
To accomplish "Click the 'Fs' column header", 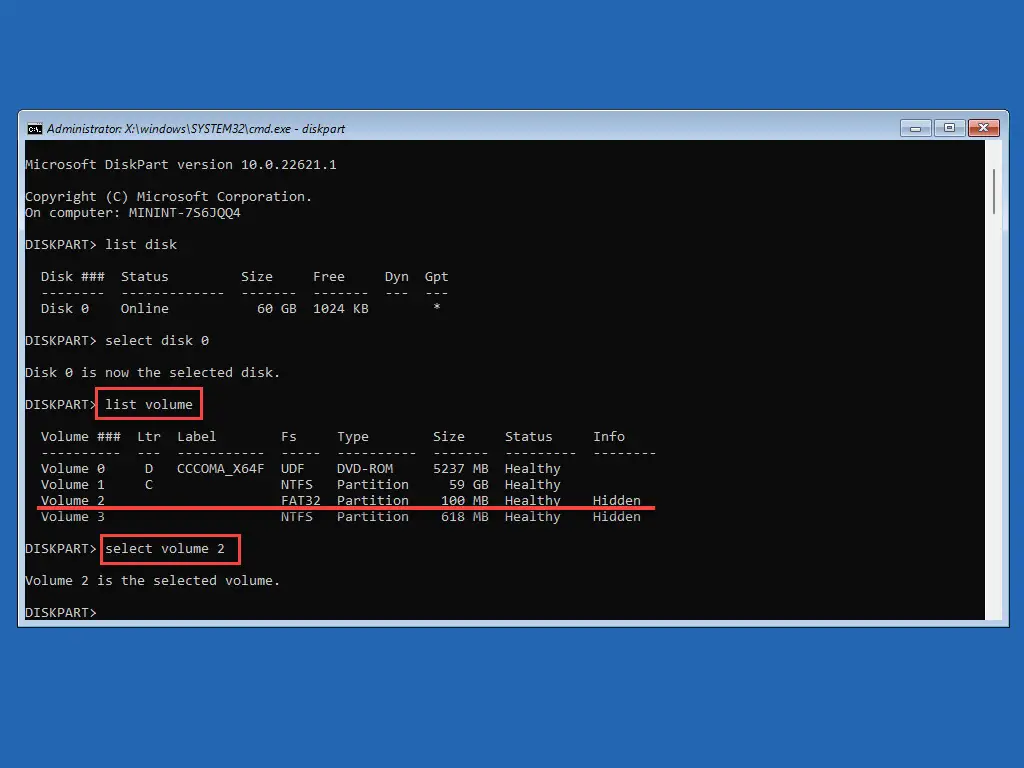I will point(289,437).
